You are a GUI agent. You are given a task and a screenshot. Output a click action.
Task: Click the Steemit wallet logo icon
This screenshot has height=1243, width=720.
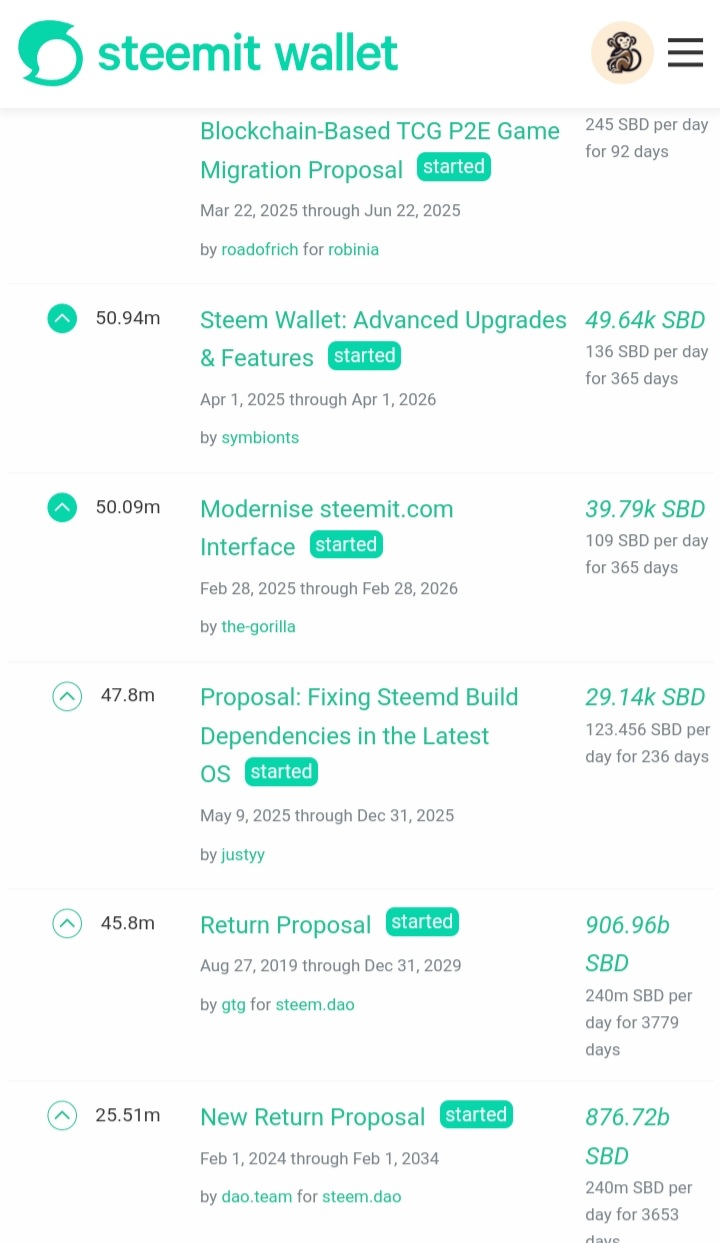[x=50, y=53]
